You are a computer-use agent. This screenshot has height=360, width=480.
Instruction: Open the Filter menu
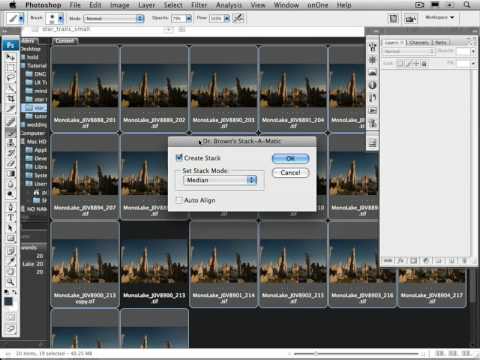(199, 5)
